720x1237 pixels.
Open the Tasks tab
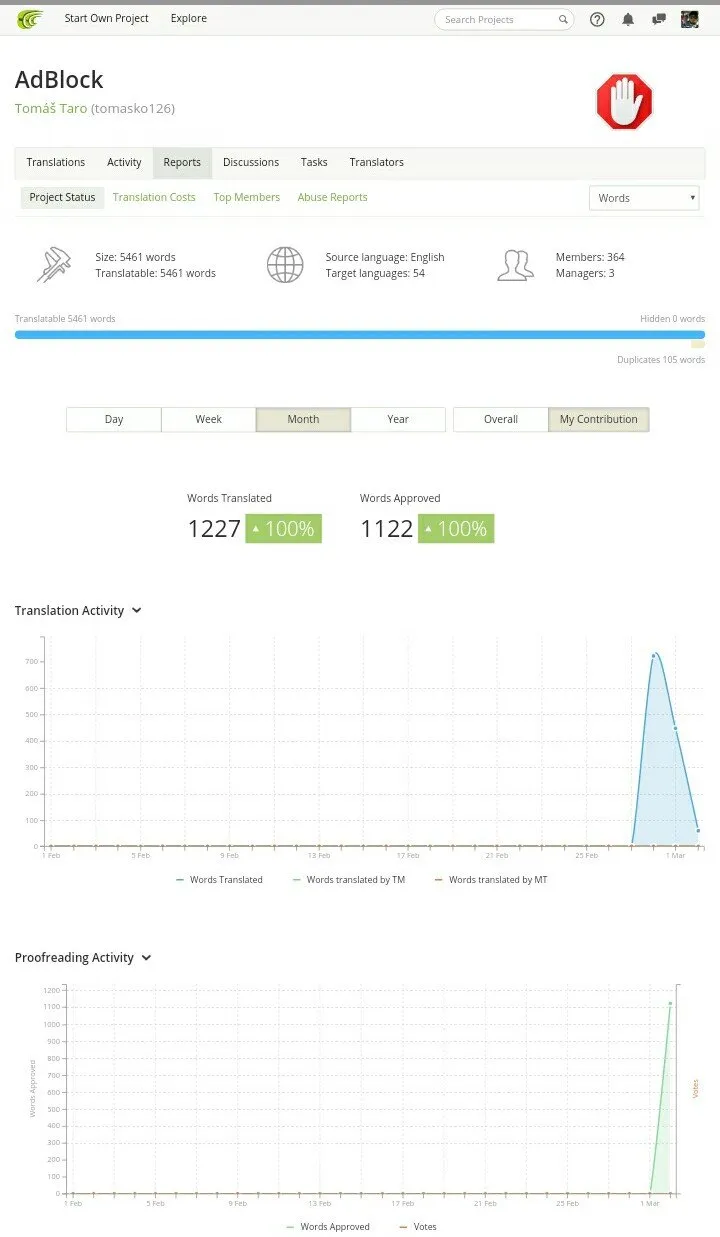(314, 162)
